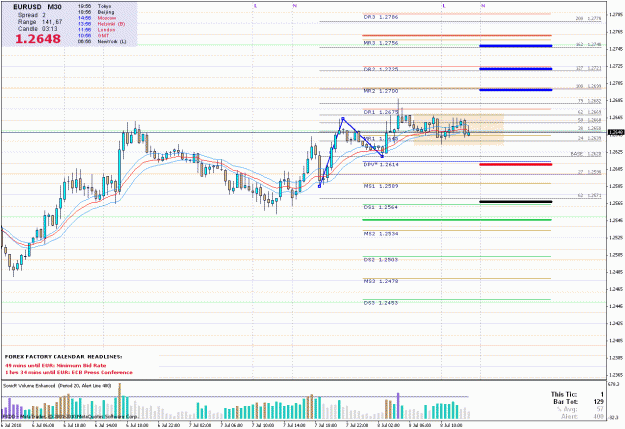The height and width of the screenshot is (429, 625).
Task: Click the DR1 1.2675 pivot label
Action: click(x=381, y=112)
